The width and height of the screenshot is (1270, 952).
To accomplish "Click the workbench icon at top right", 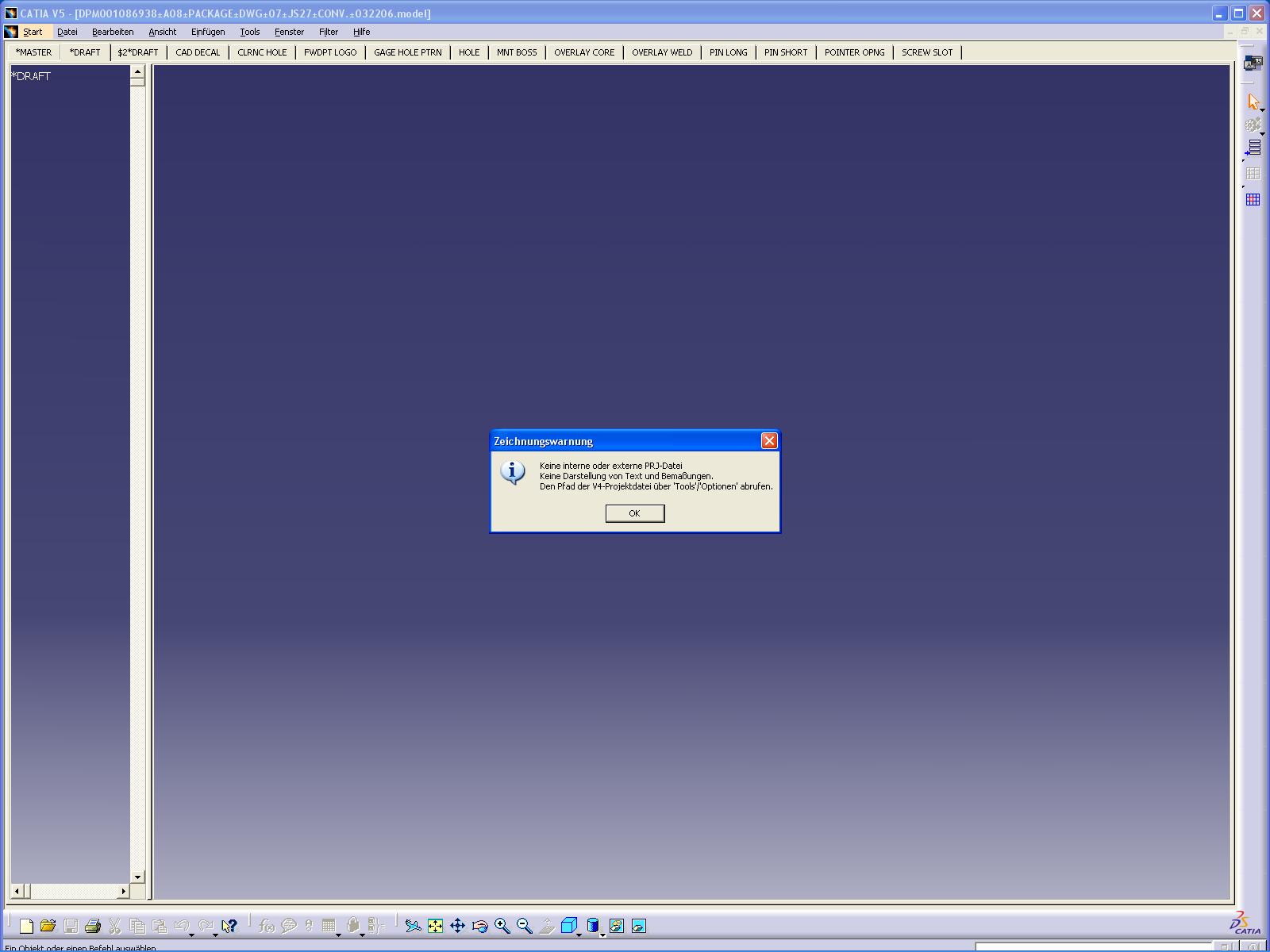I will pyautogui.click(x=1253, y=63).
